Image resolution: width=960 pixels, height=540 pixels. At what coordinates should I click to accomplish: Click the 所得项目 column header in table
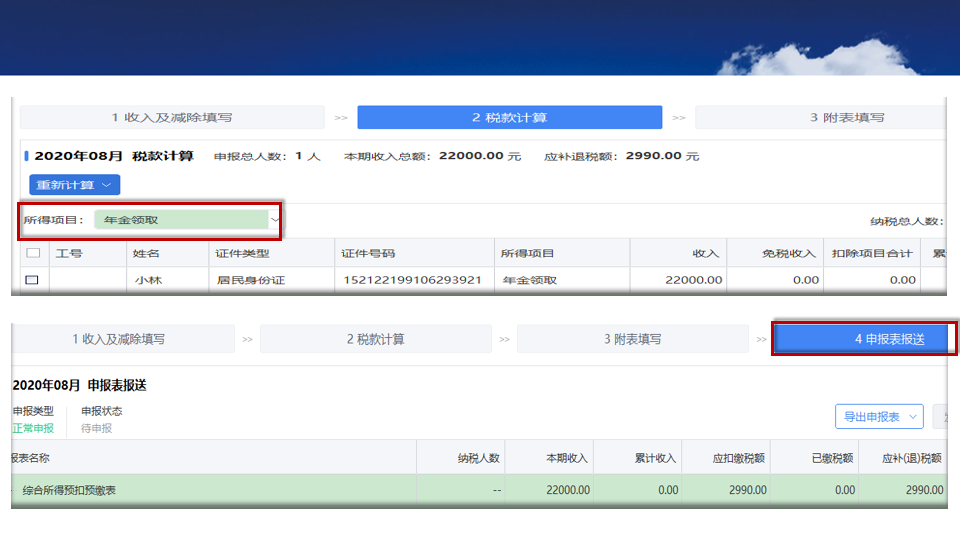click(x=527, y=253)
